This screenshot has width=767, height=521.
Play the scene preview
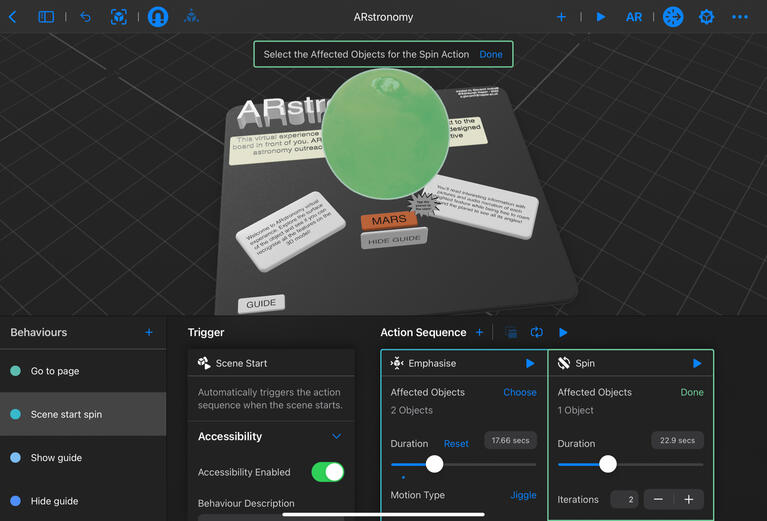pyautogui.click(x=601, y=17)
